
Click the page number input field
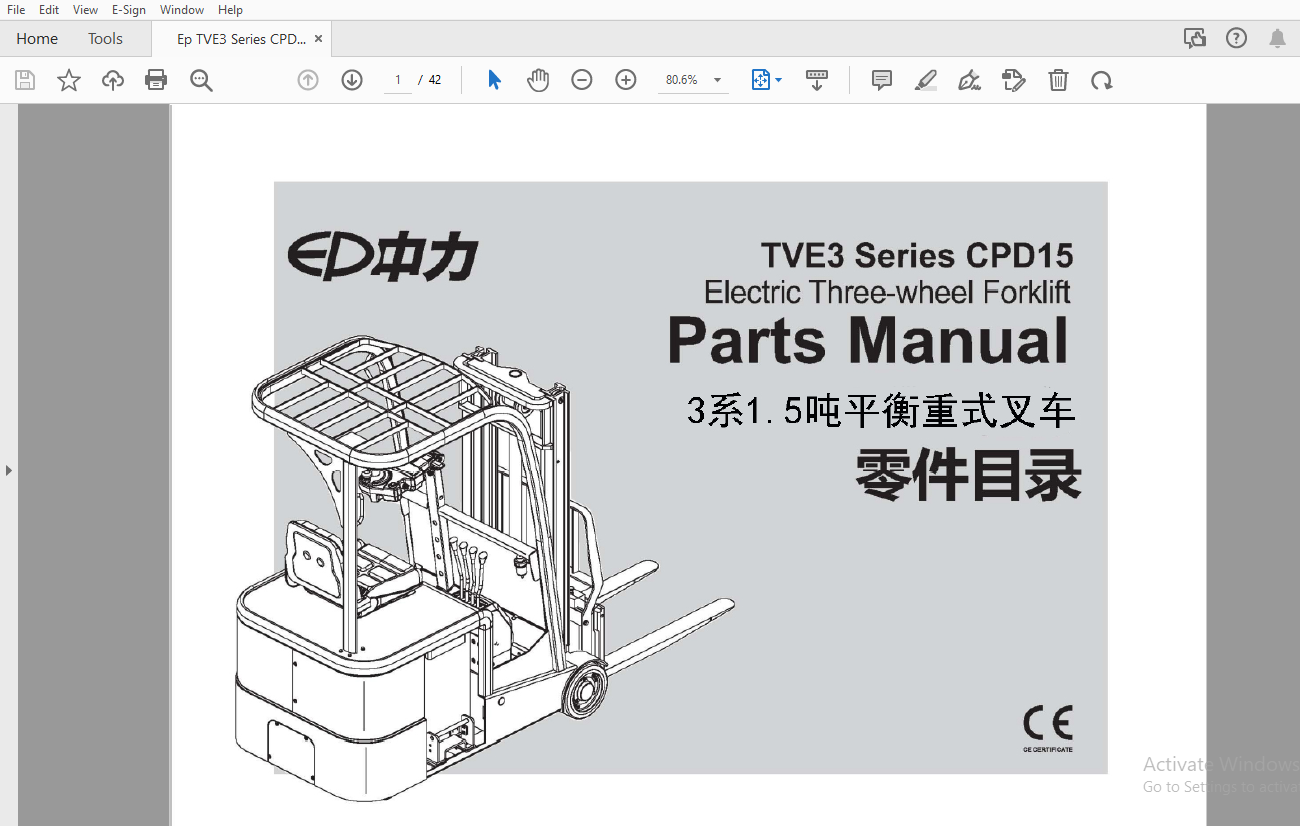coord(398,80)
